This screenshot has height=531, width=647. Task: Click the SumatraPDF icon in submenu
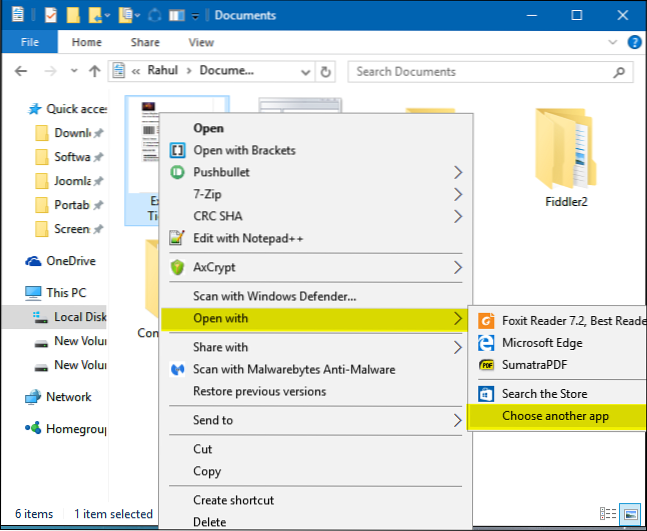coord(486,365)
